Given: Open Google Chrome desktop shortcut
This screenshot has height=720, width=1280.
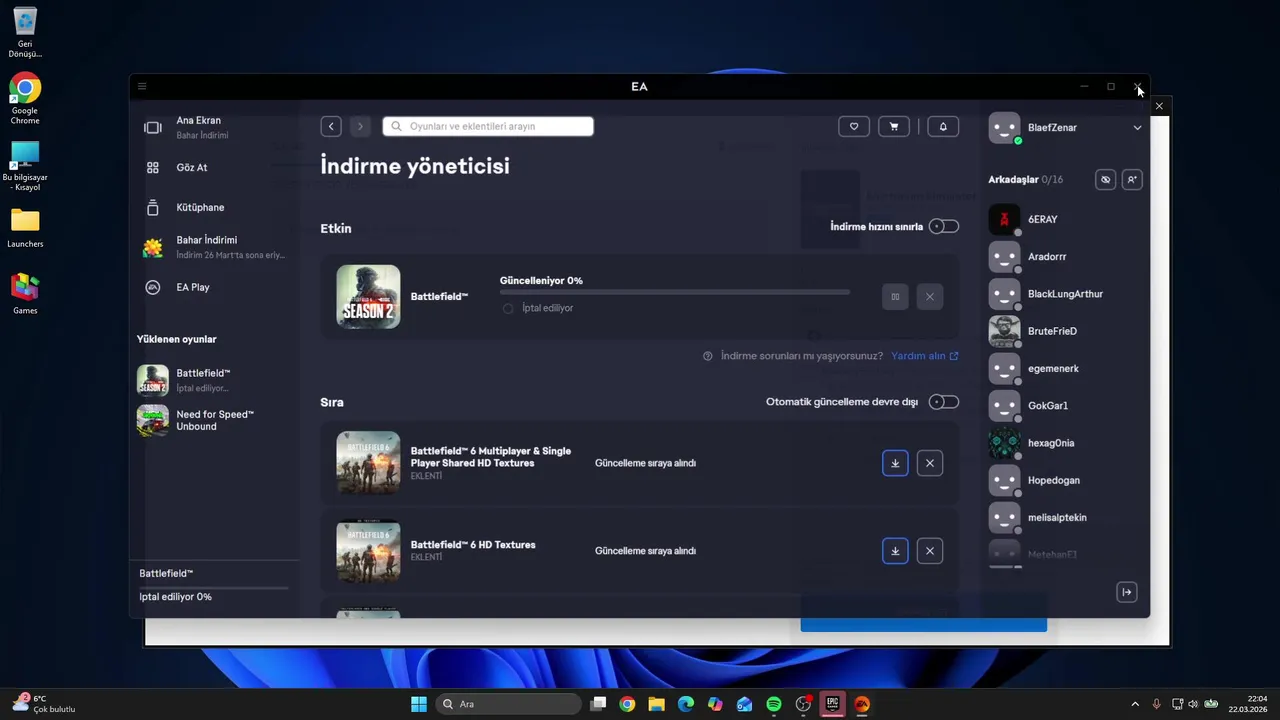Looking at the screenshot, I should (x=25, y=98).
